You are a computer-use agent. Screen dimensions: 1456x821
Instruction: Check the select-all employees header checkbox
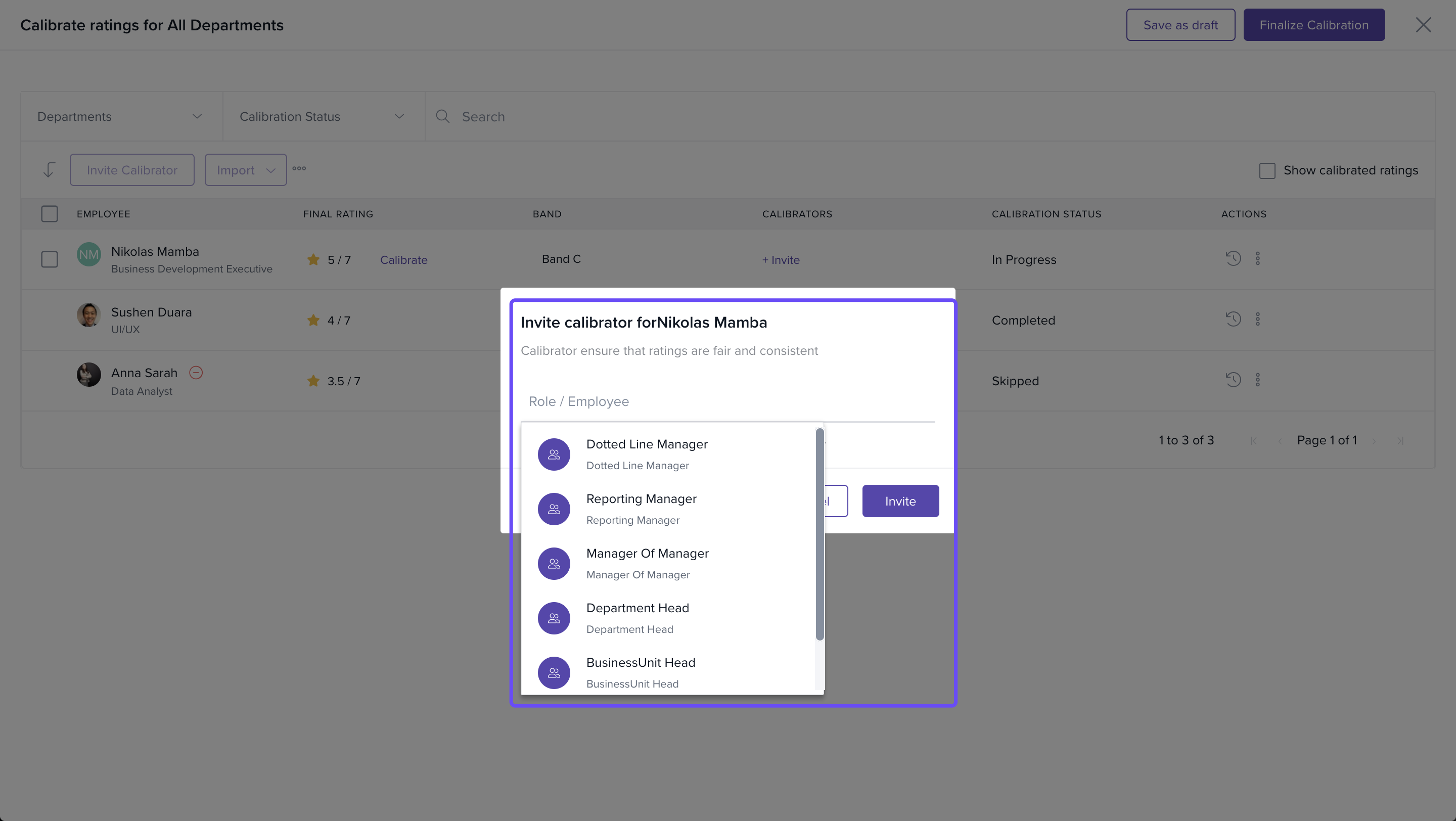tap(50, 213)
